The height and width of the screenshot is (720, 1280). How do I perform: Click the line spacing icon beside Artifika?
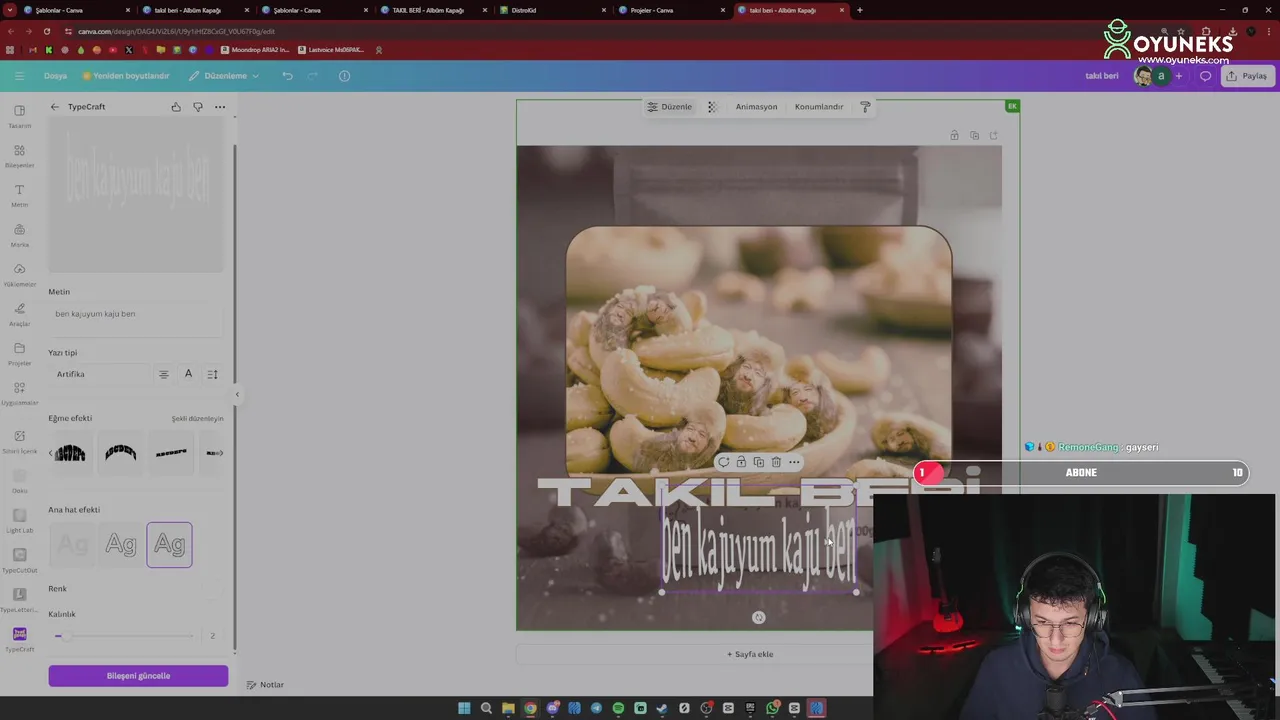tap(212, 374)
